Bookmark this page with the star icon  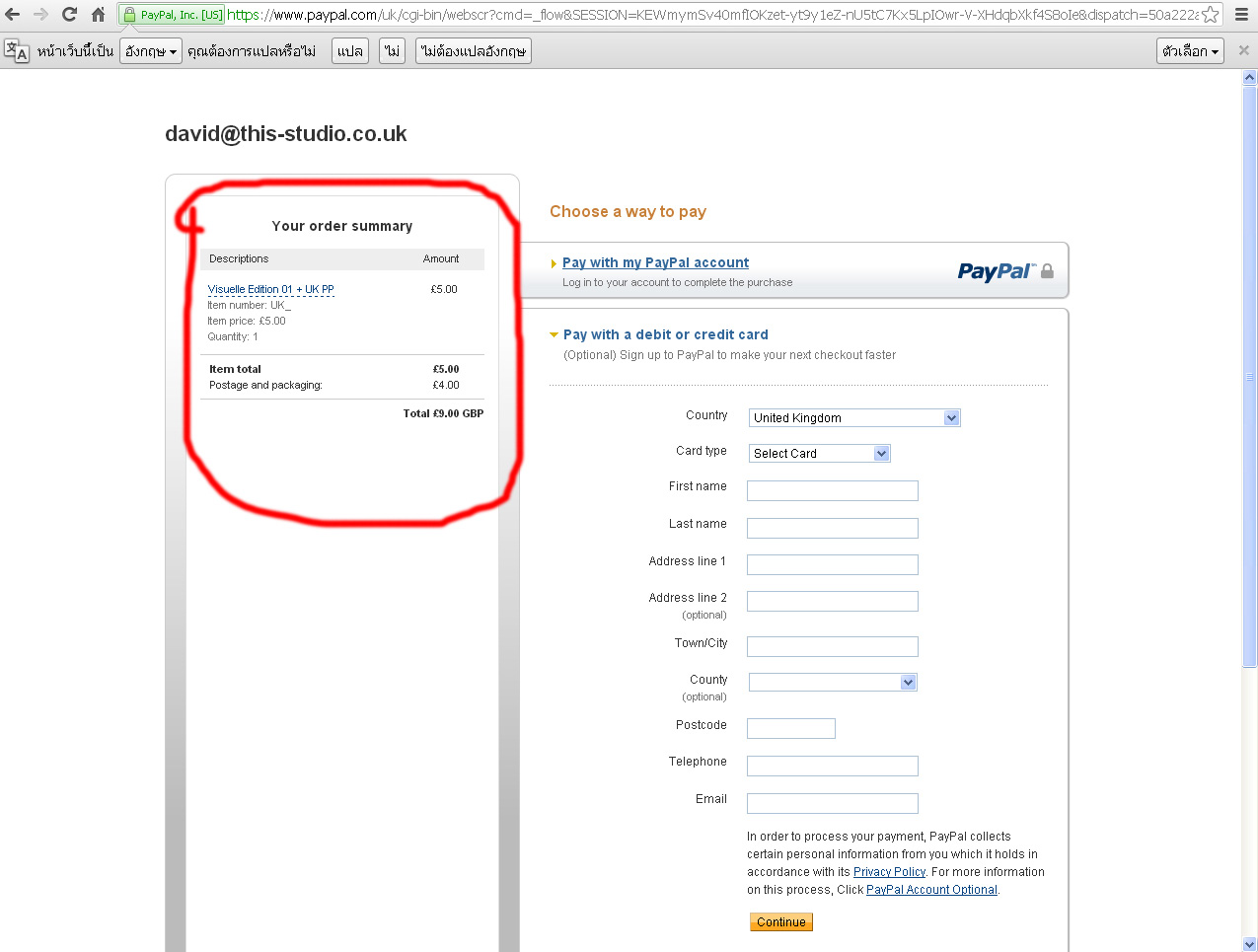(1210, 15)
